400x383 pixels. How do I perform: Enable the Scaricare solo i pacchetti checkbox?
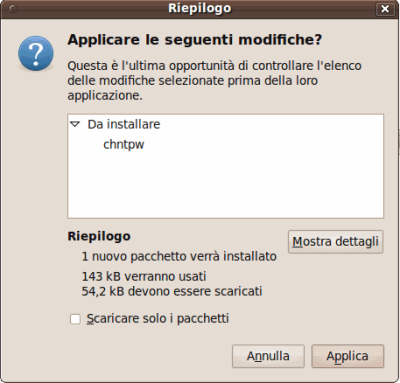tap(75, 319)
